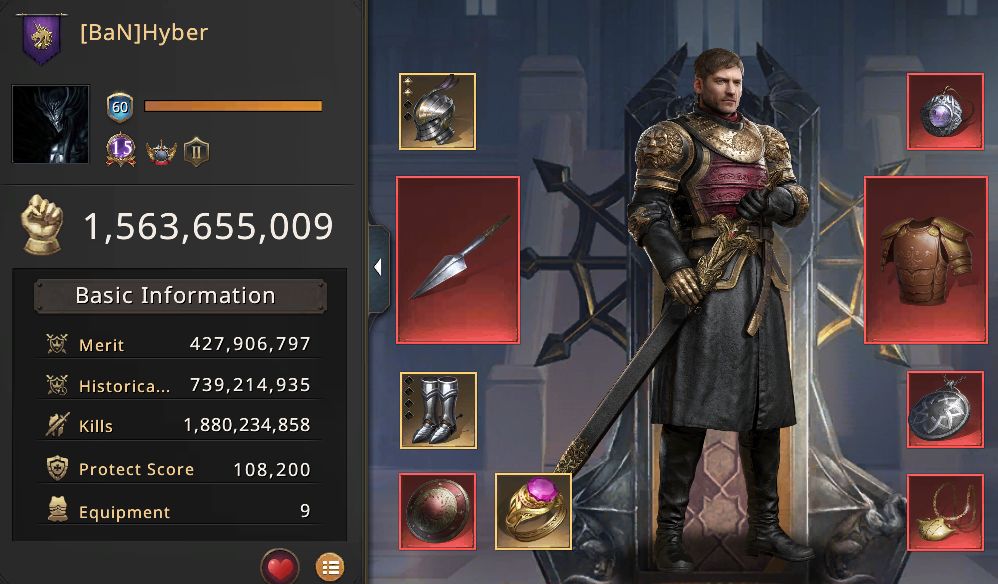998x584 pixels.
Task: Open the purple orb amulet slot
Action: [x=945, y=111]
